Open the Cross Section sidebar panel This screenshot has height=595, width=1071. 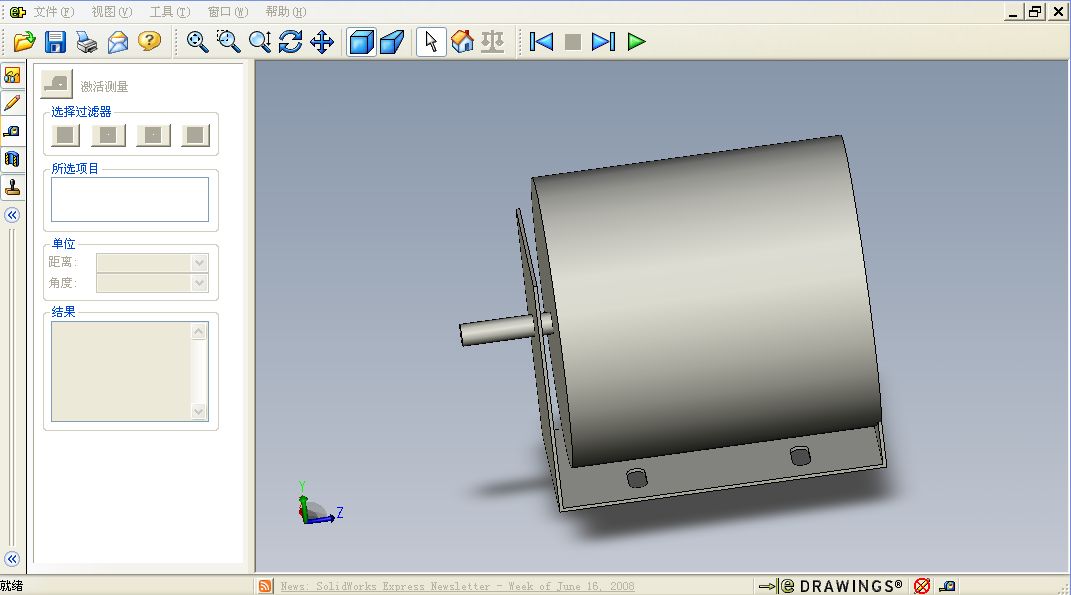[12, 159]
